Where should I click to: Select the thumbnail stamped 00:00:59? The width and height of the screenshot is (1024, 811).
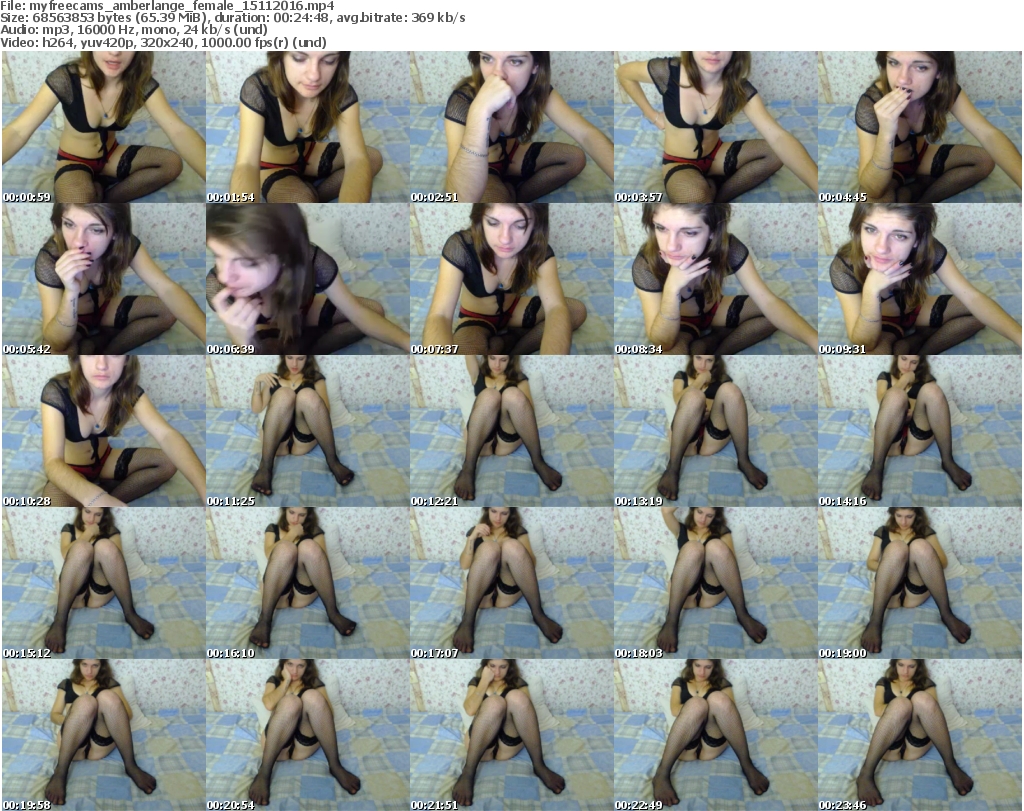click(104, 127)
